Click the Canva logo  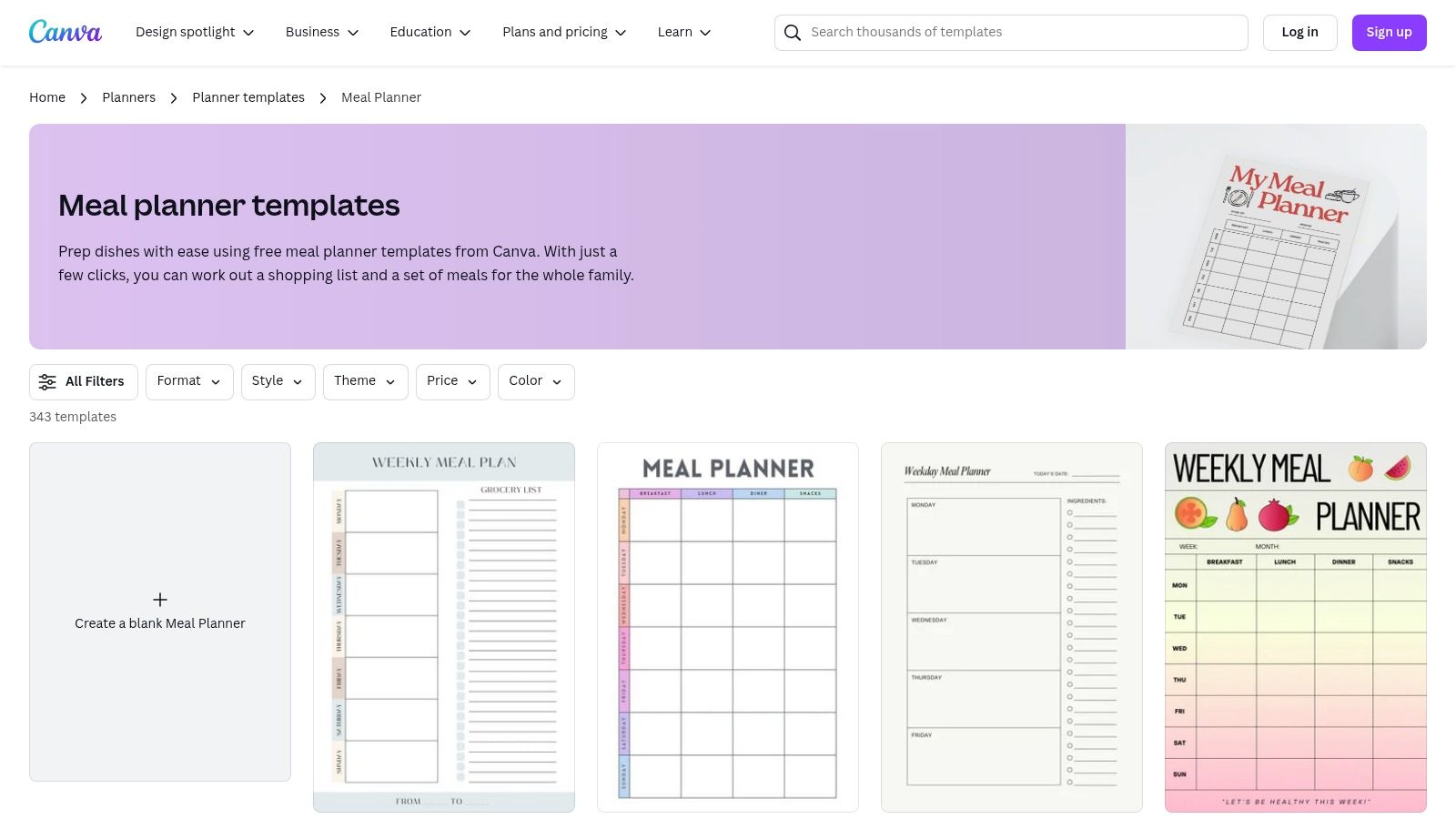(65, 31)
